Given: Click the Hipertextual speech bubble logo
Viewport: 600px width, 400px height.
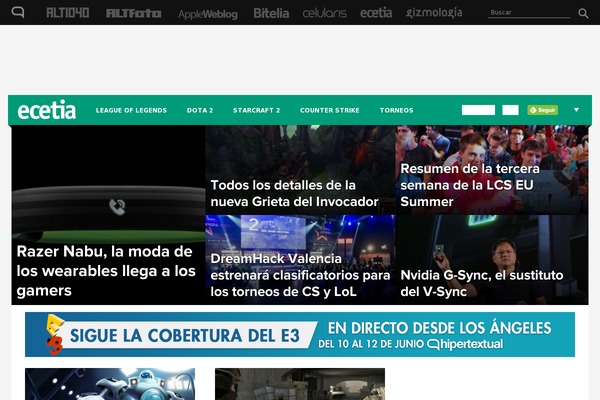Looking at the screenshot, I should click(18, 13).
